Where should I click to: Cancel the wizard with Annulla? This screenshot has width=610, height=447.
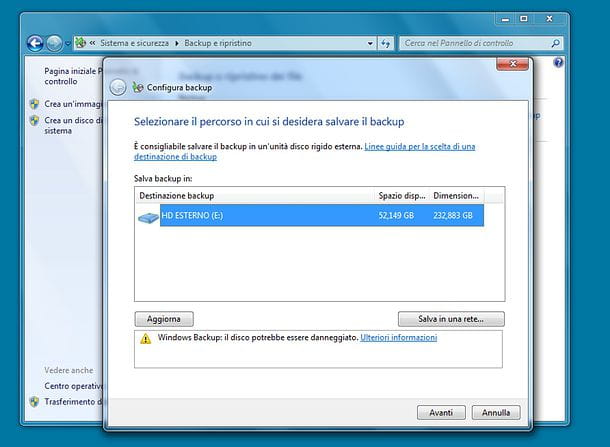pos(495,412)
